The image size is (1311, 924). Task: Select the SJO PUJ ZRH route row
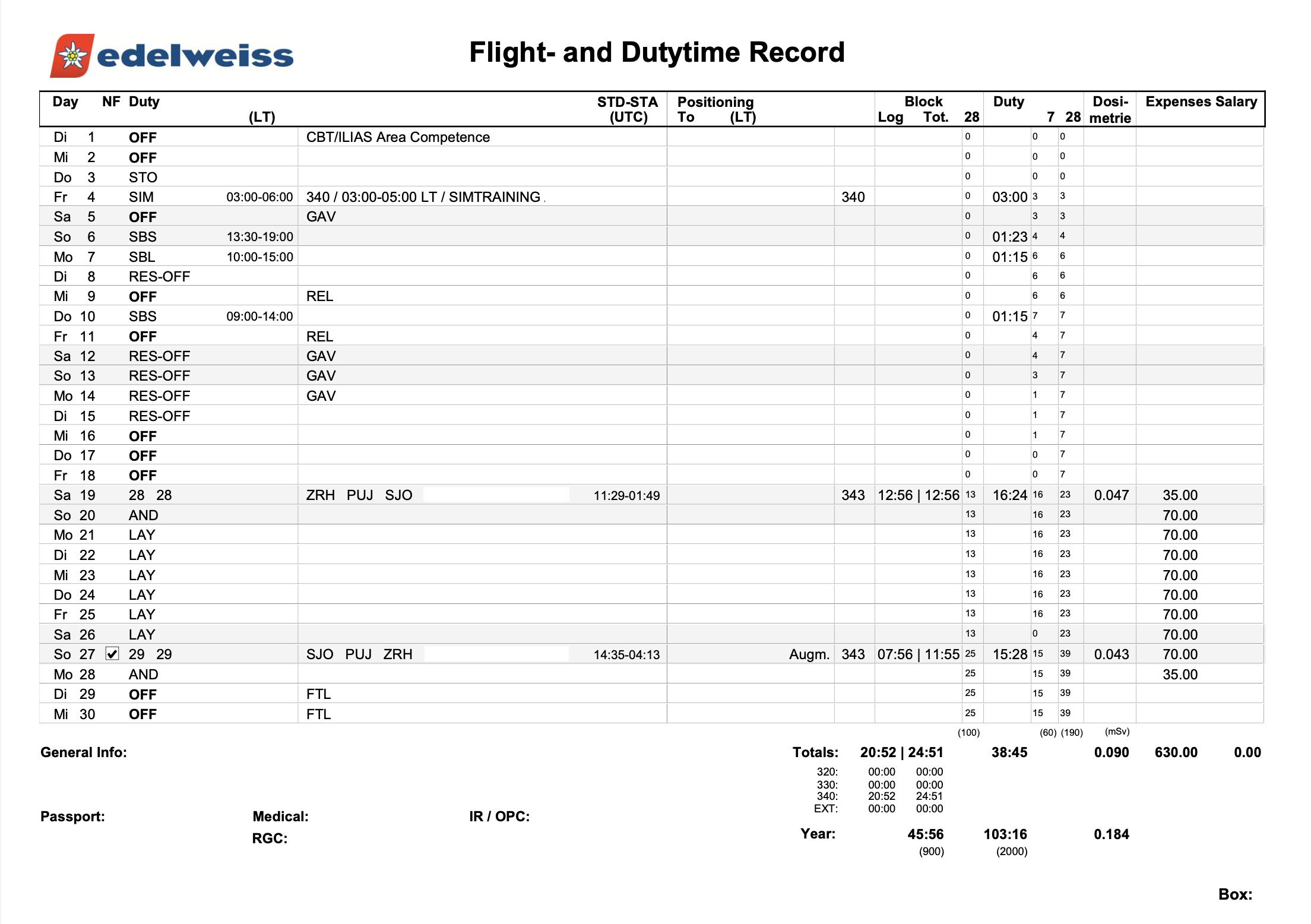tap(359, 654)
